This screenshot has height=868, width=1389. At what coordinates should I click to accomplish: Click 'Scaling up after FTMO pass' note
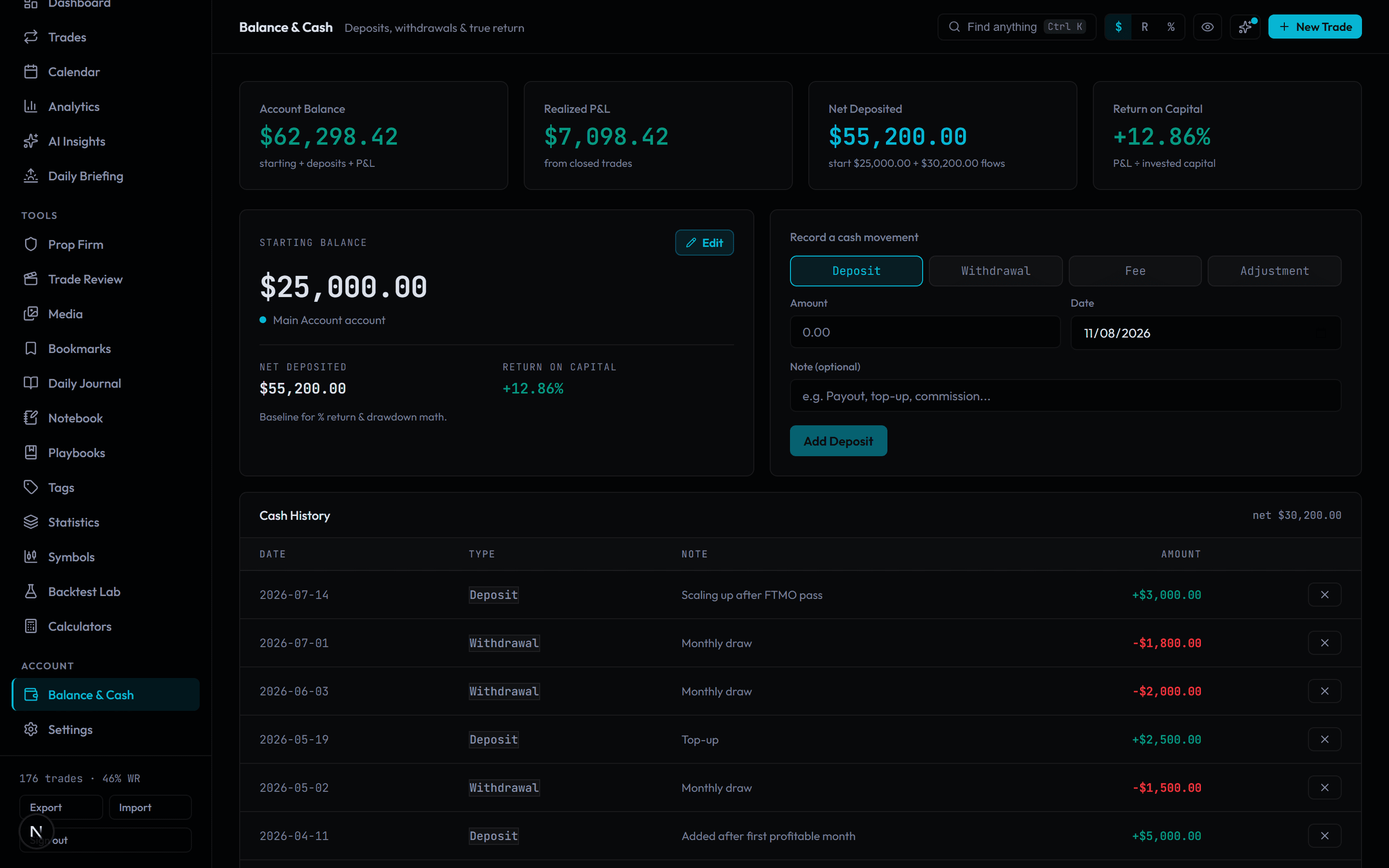tap(751, 595)
